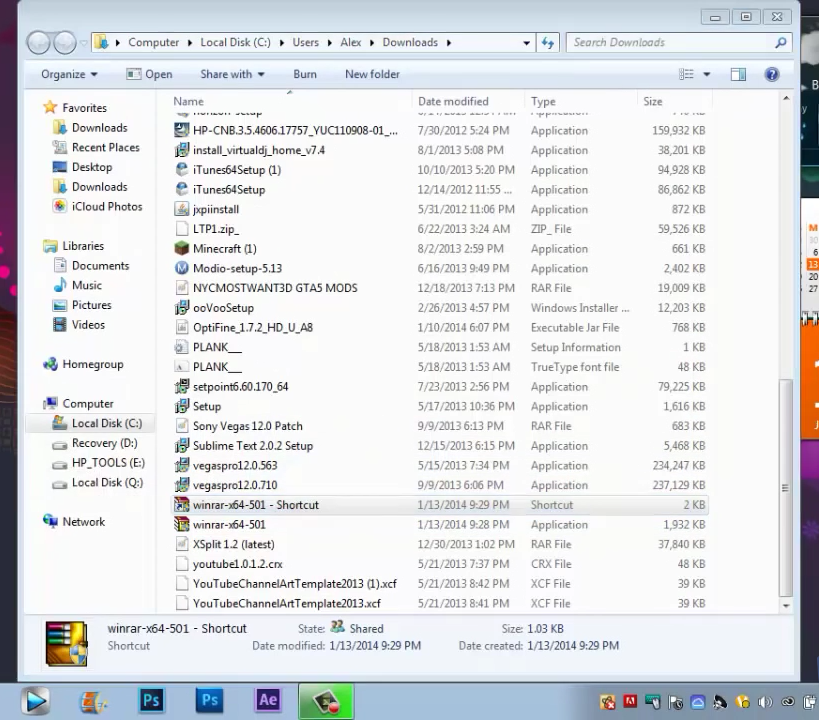
Task: Click the Search Downloads magnifier icon
Action: (779, 42)
